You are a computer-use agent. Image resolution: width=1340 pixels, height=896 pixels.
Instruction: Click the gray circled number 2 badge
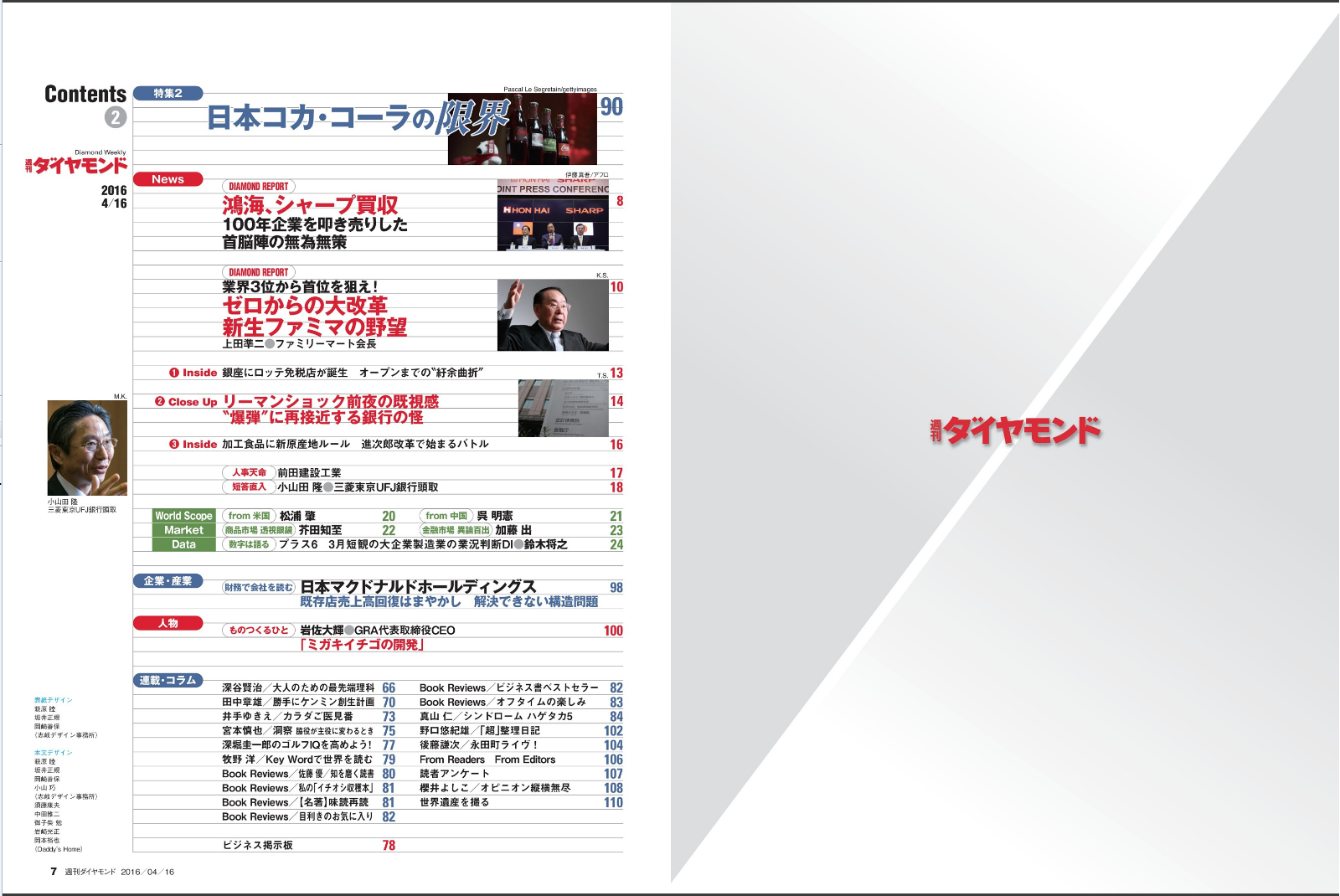pos(116,117)
